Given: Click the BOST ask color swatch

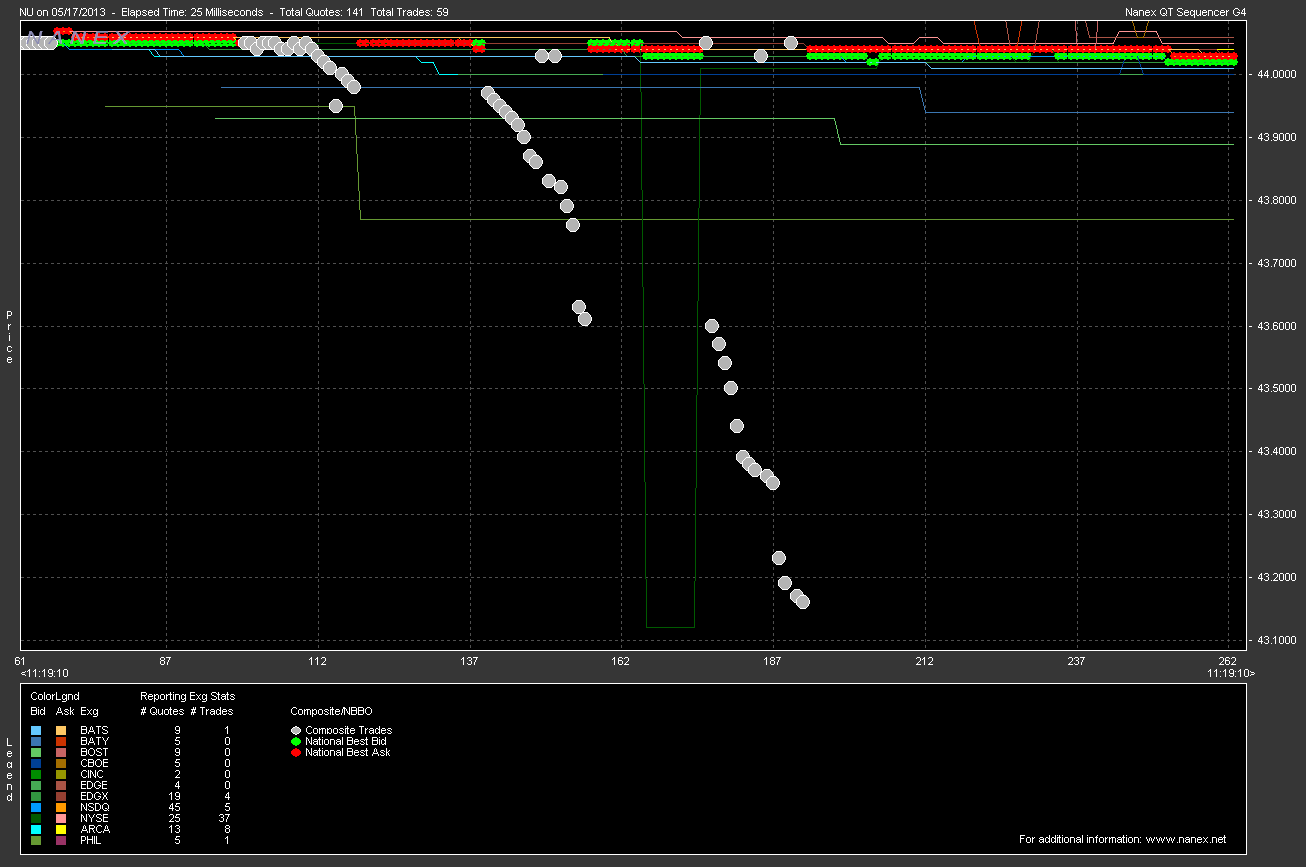Looking at the screenshot, I should coord(62,753).
